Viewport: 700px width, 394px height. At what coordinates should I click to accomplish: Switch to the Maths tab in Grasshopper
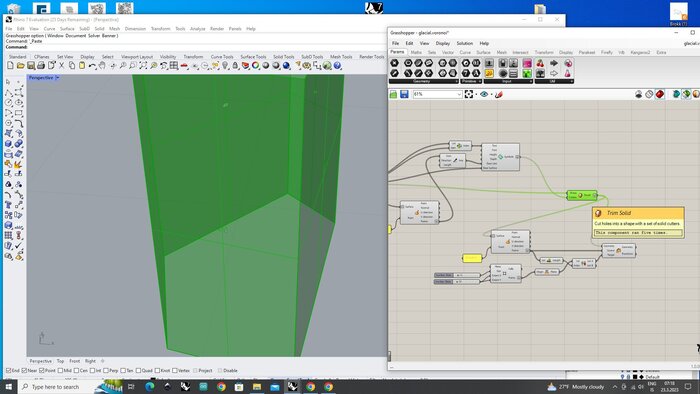point(416,52)
